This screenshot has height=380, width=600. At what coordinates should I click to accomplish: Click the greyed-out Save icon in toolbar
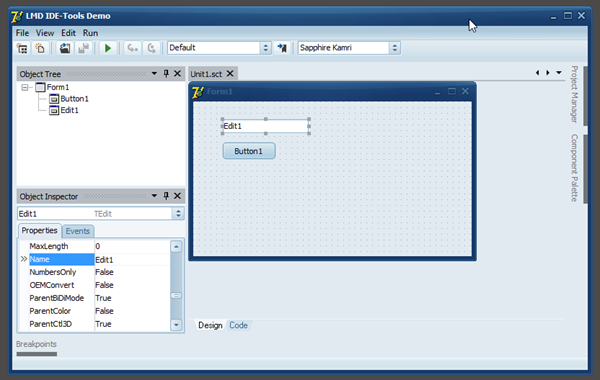click(83, 48)
